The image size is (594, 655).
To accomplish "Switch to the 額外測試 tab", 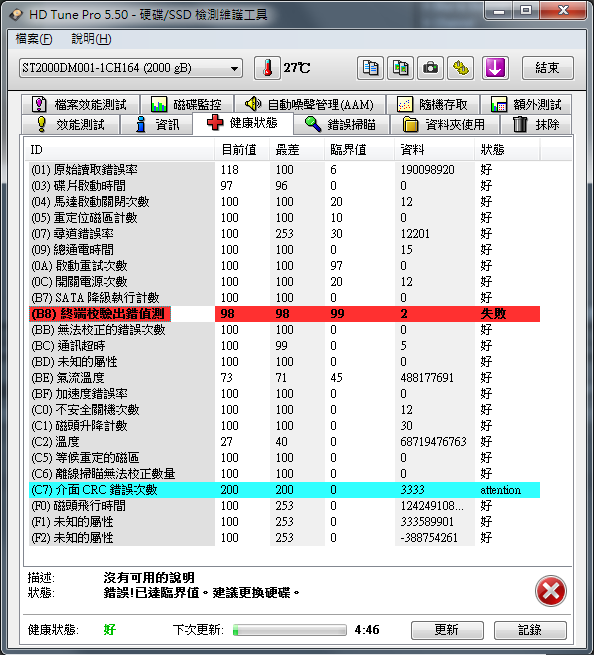I will coord(526,104).
